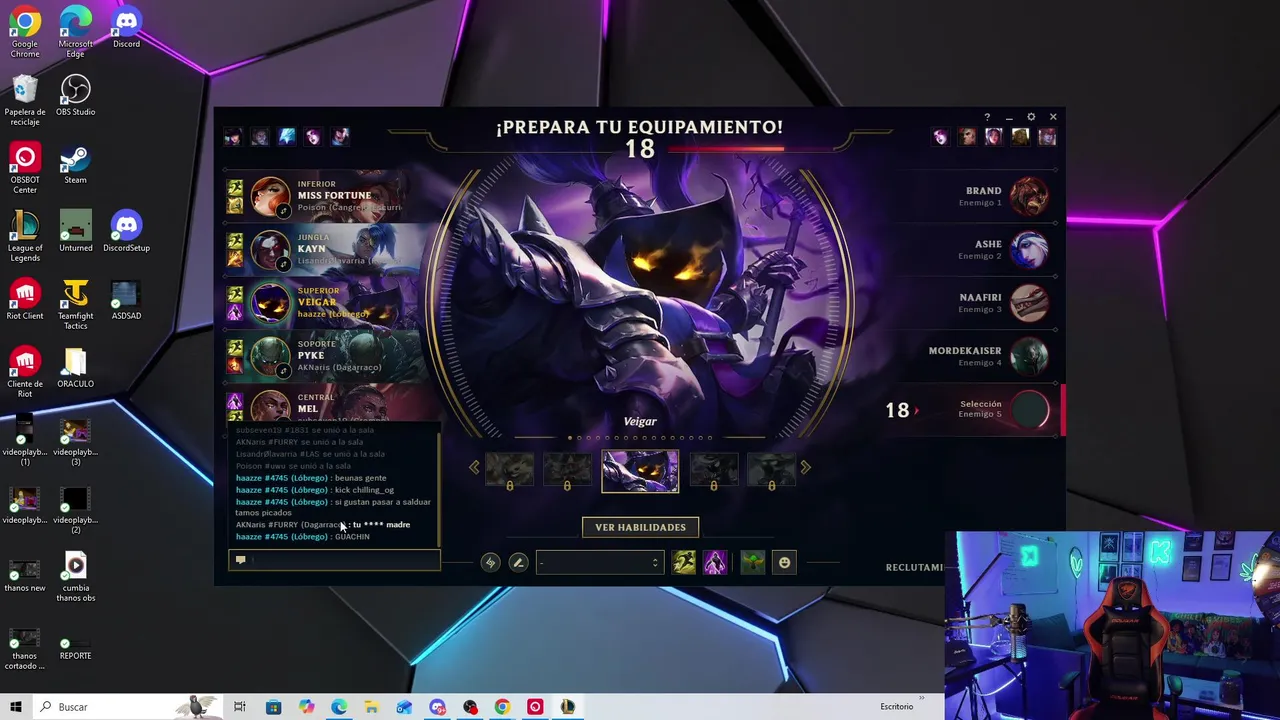Show next skins with right carousel arrow

[806, 467]
